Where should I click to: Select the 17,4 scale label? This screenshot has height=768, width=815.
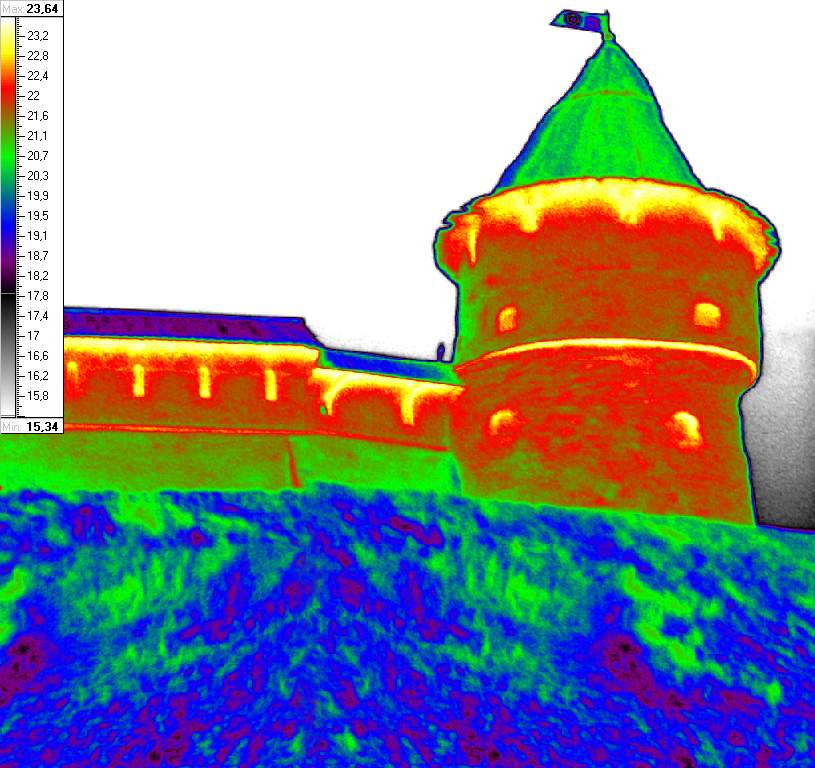(37, 315)
